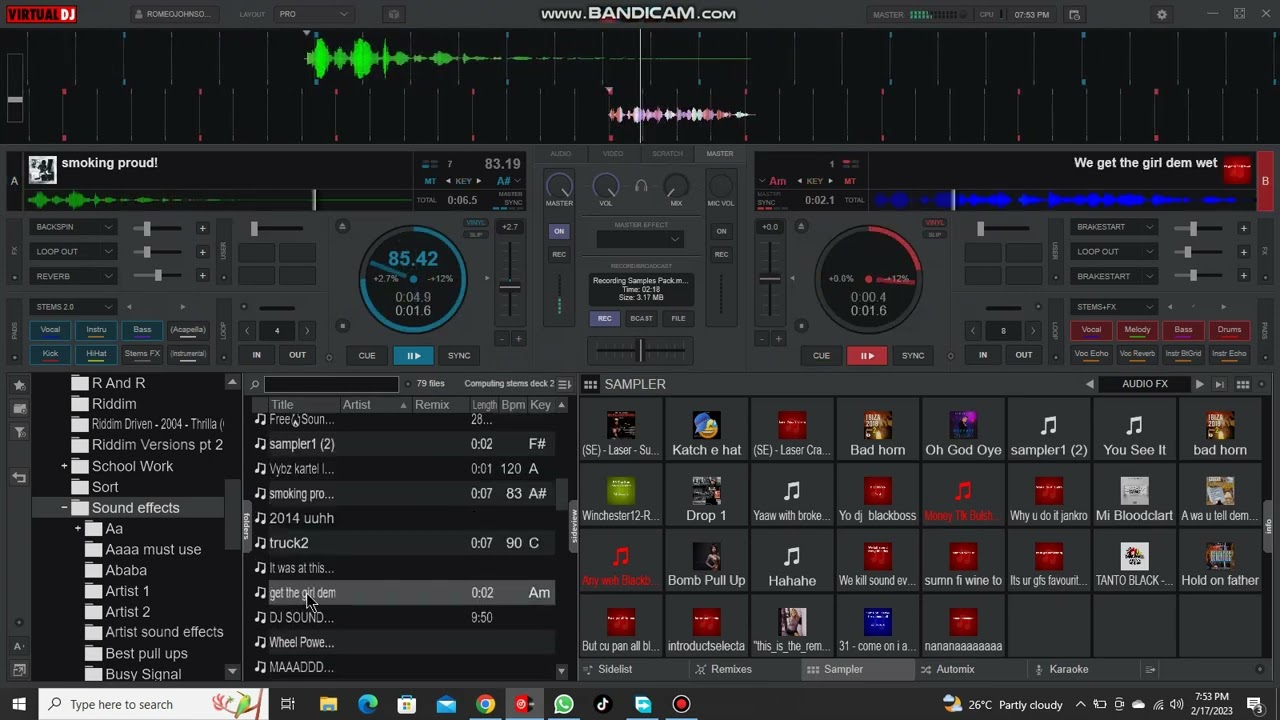
Task: Open right deck LOOP OUT effect dropdown
Action: [x=1114, y=252]
